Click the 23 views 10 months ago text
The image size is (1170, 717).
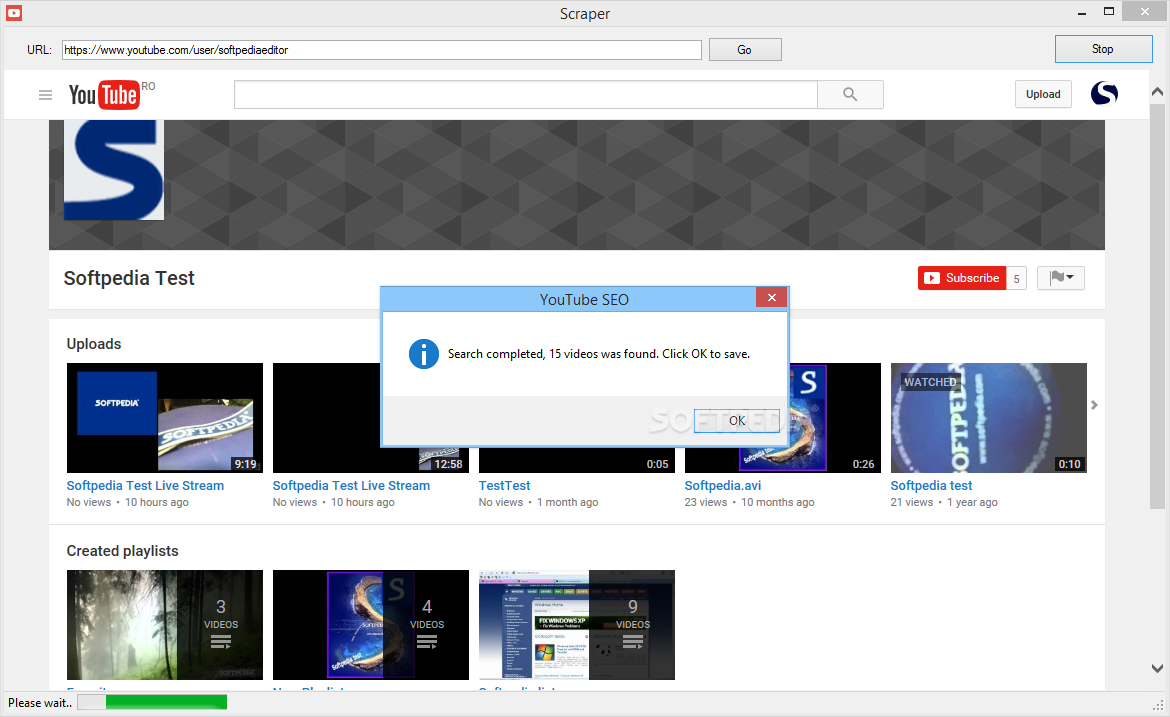click(x=749, y=503)
